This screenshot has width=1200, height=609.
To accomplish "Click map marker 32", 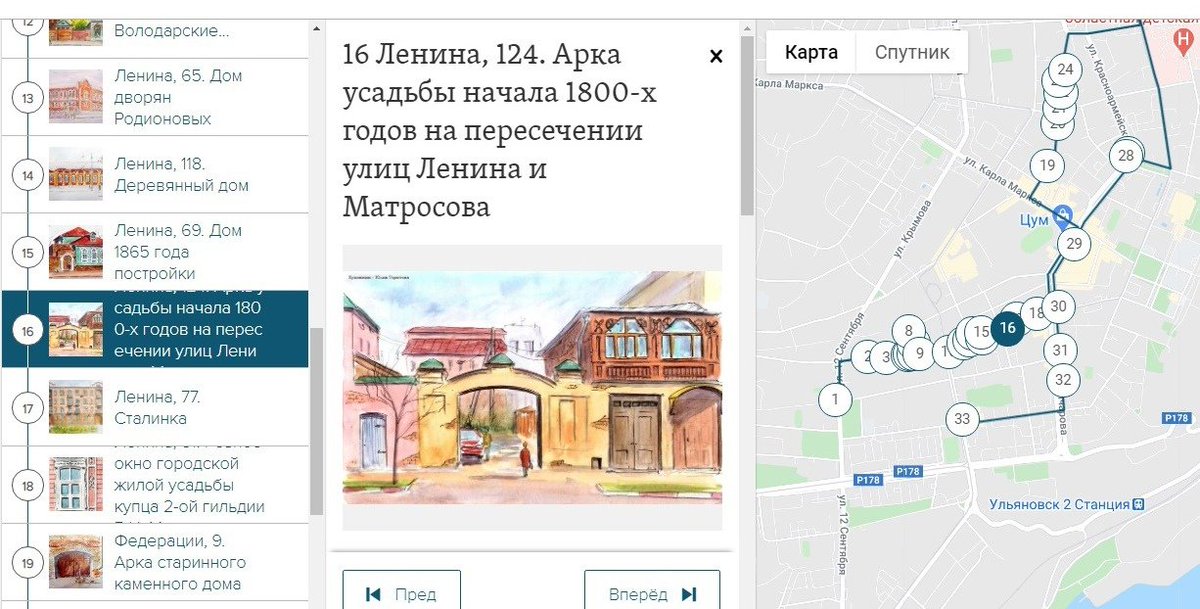I will (1063, 380).
